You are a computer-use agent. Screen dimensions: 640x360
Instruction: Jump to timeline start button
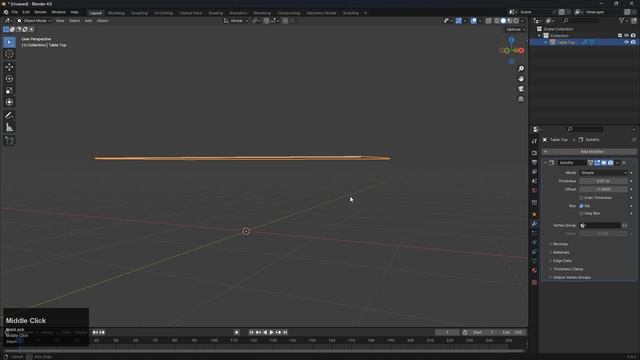[x=251, y=333]
